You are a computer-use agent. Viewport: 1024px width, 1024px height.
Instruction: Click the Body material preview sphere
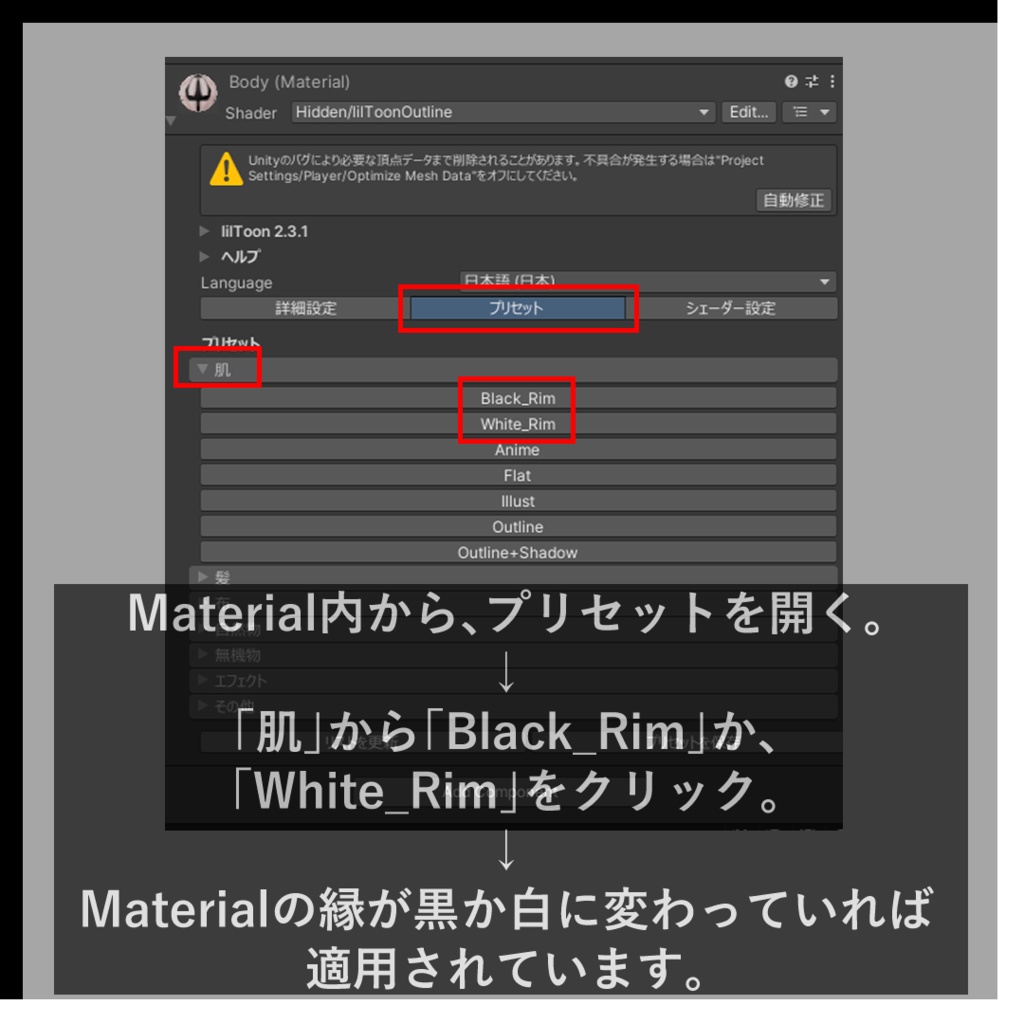(x=198, y=93)
